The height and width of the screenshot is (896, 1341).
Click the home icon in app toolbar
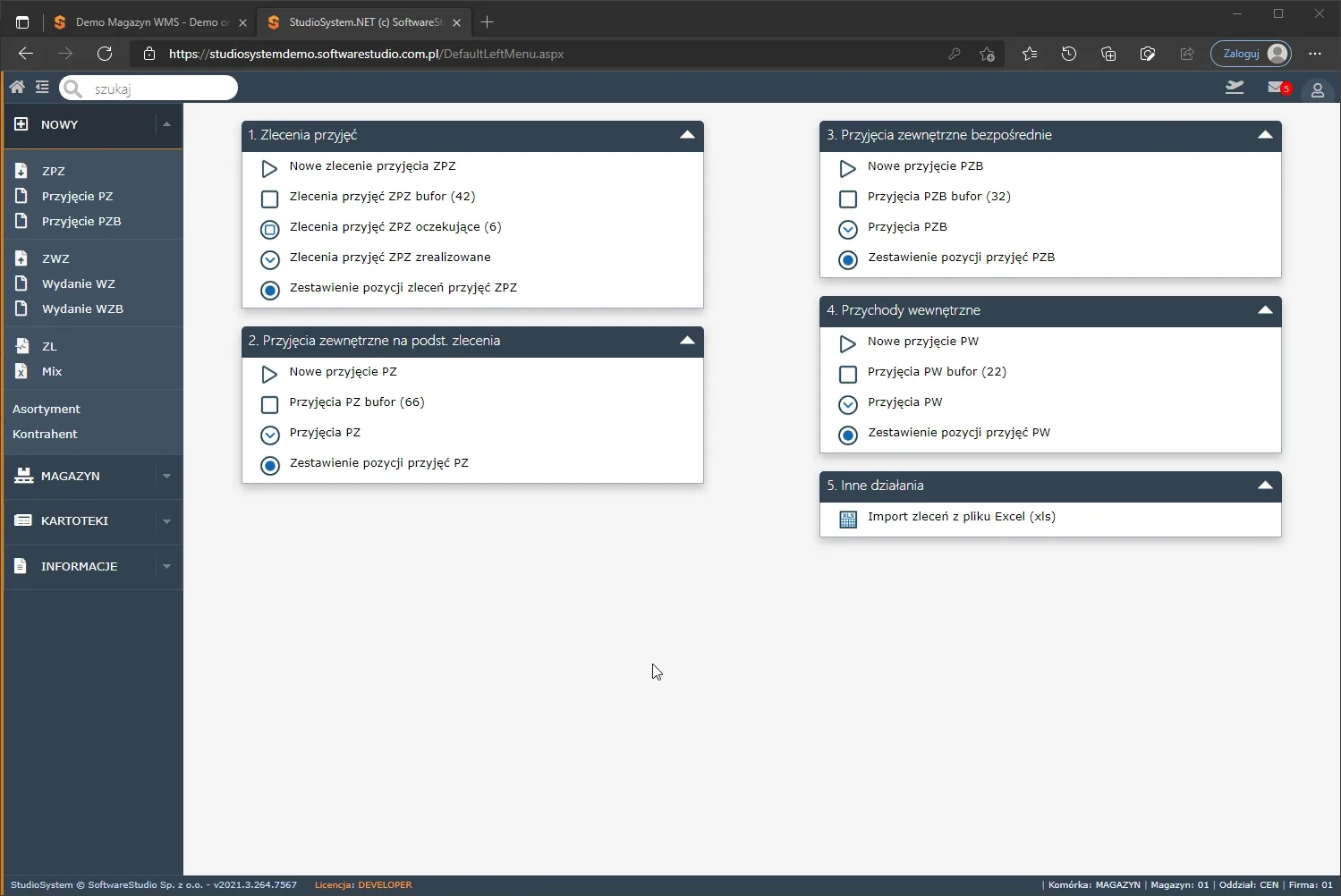pyautogui.click(x=17, y=87)
